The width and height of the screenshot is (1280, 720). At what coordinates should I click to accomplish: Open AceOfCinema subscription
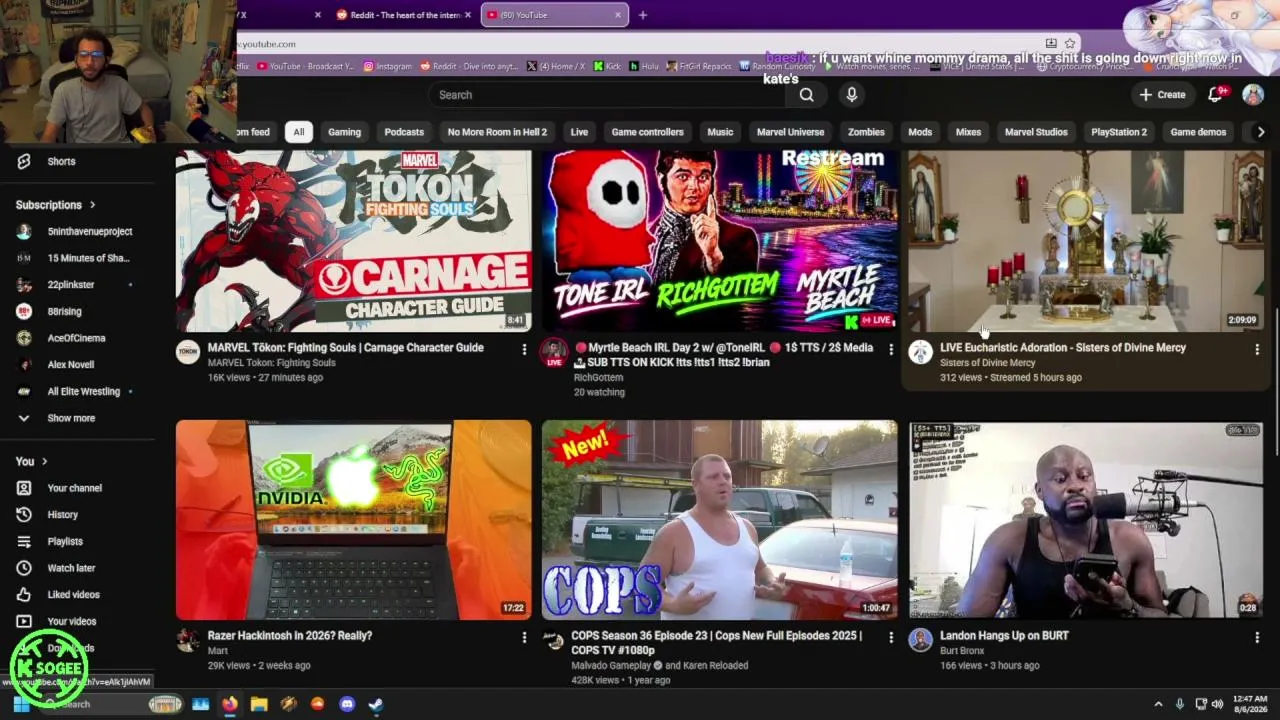(x=76, y=338)
